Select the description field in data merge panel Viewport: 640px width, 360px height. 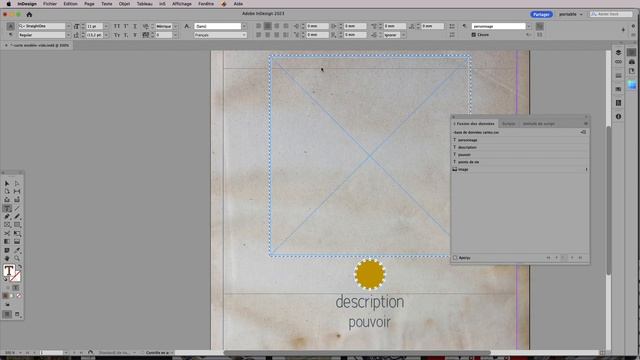pos(520,147)
